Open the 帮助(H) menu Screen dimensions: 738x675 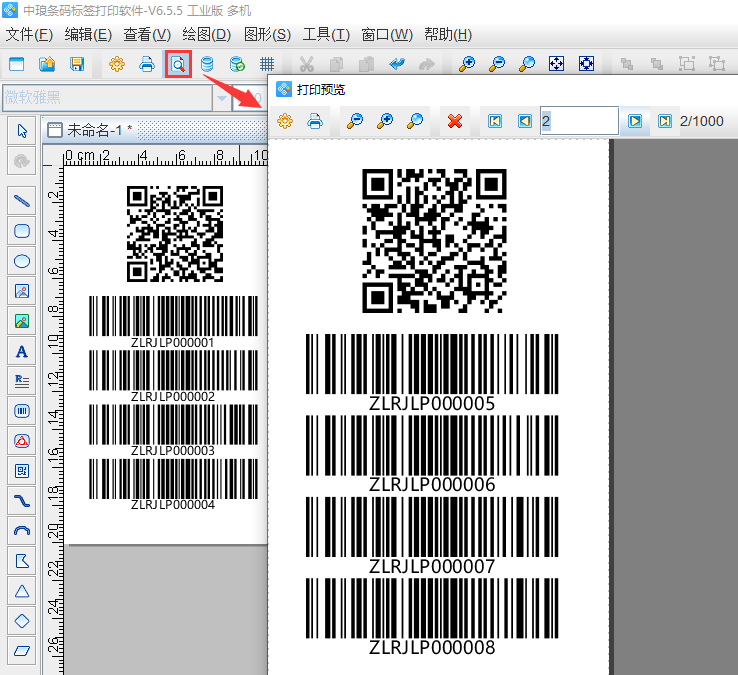click(x=448, y=34)
